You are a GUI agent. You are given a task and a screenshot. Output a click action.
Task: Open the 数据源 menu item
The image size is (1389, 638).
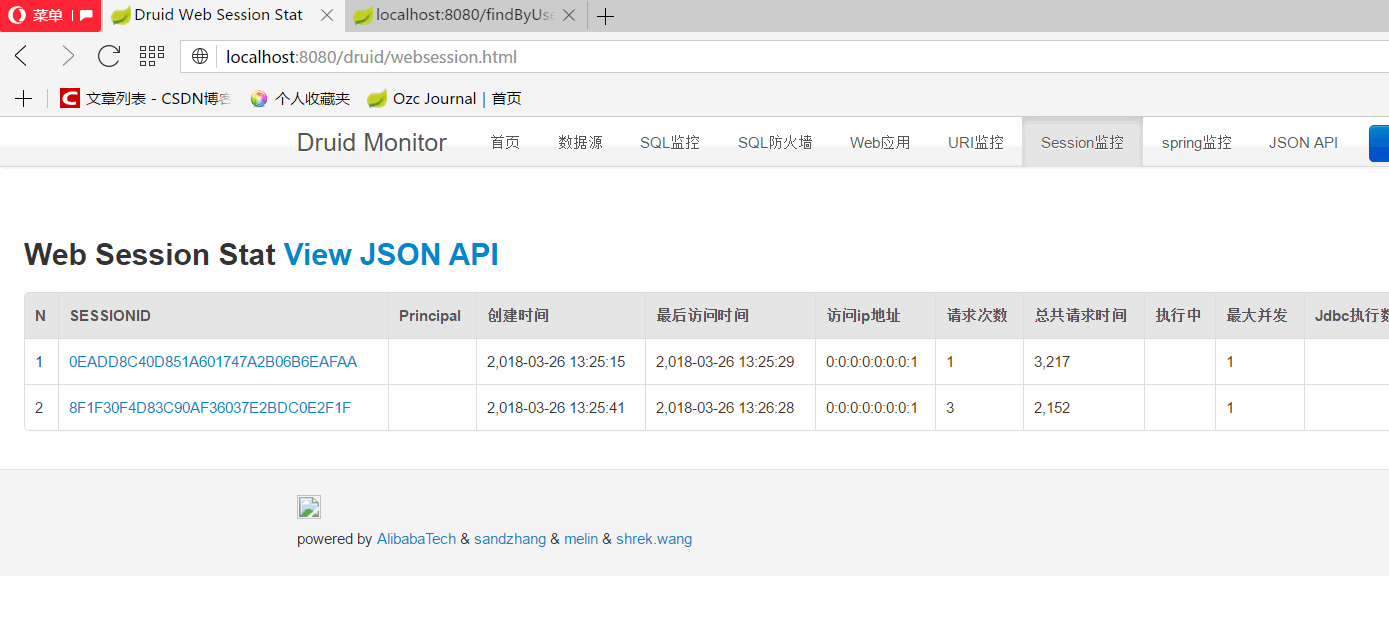pyautogui.click(x=580, y=142)
